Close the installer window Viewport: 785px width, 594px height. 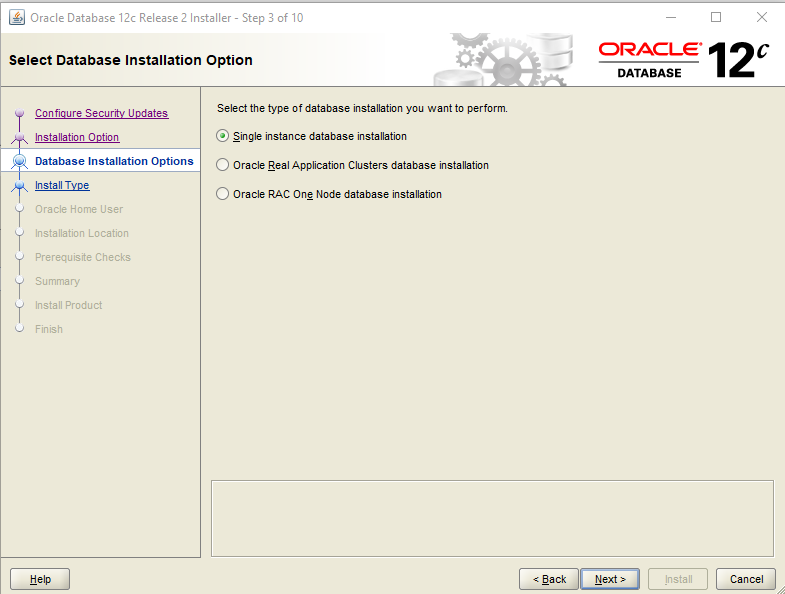pyautogui.click(x=761, y=18)
